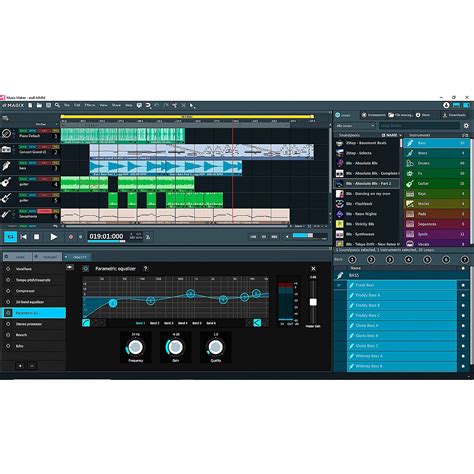
Task: Enable the Compressor effect toggle
Action: [x=8, y=291]
